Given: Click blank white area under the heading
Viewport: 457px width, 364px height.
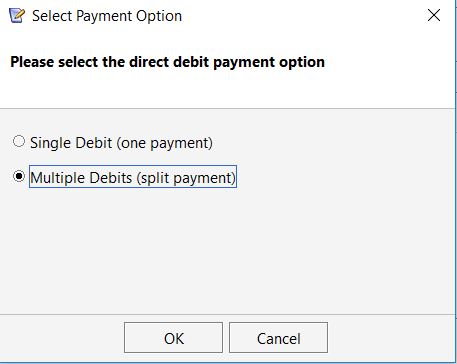Looking at the screenshot, I should click(x=227, y=90).
